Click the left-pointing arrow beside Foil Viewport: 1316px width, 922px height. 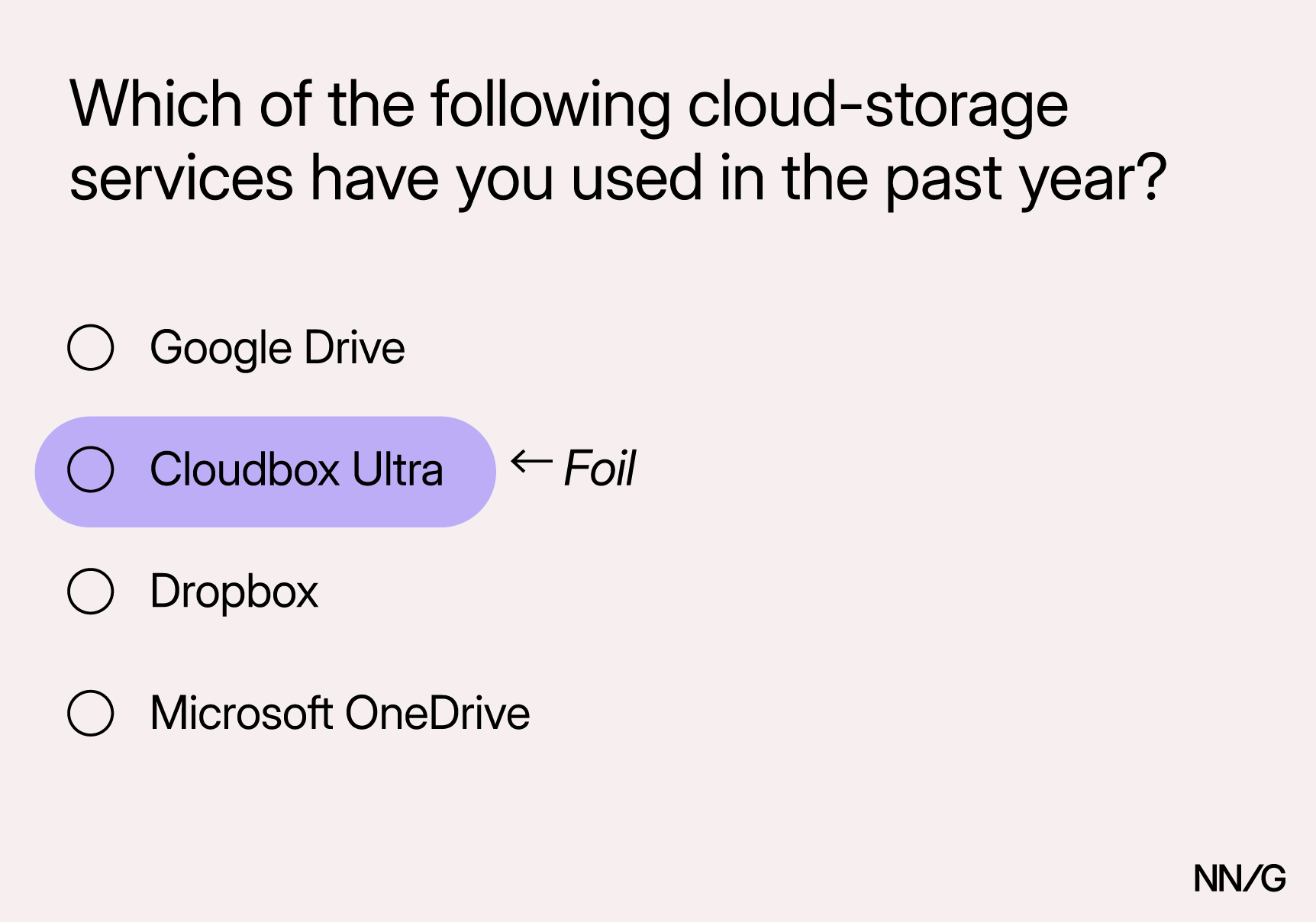point(531,462)
